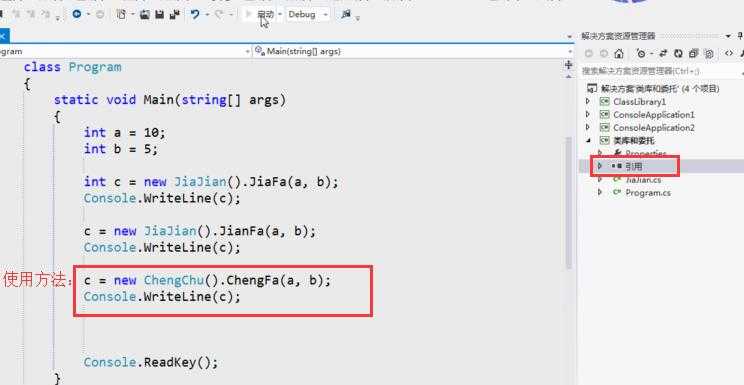Click the editor split-window handle icon
Screen dimensions: 744x385
point(568,65)
